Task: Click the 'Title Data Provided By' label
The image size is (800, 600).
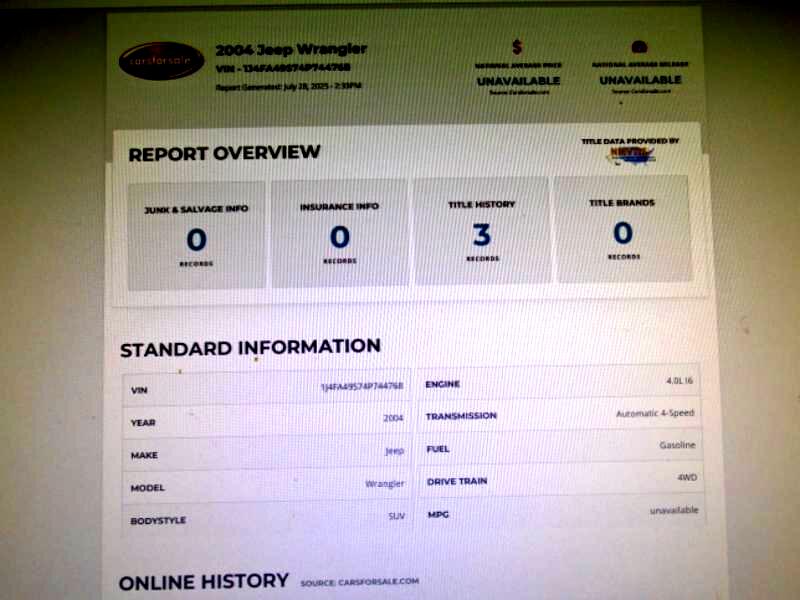Action: coord(630,141)
